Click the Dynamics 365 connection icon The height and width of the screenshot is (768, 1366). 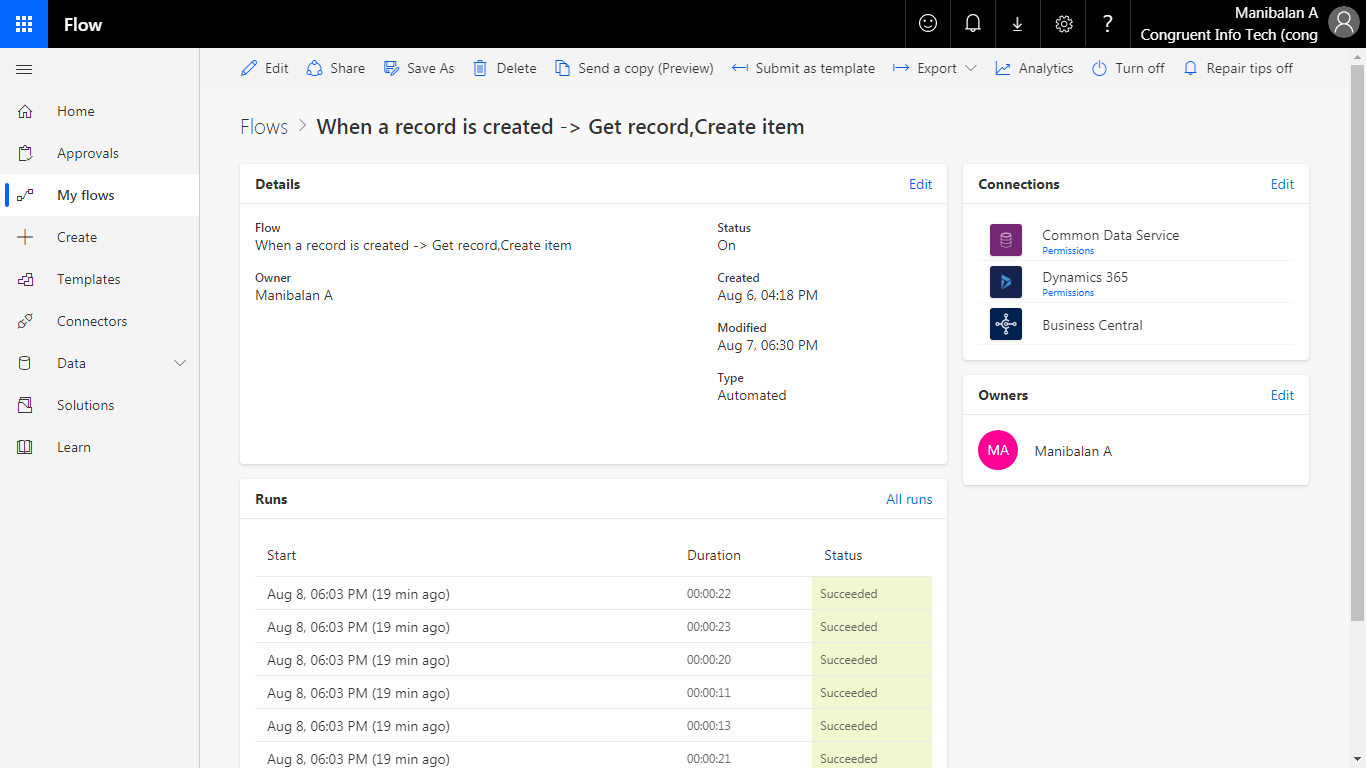coord(1006,282)
